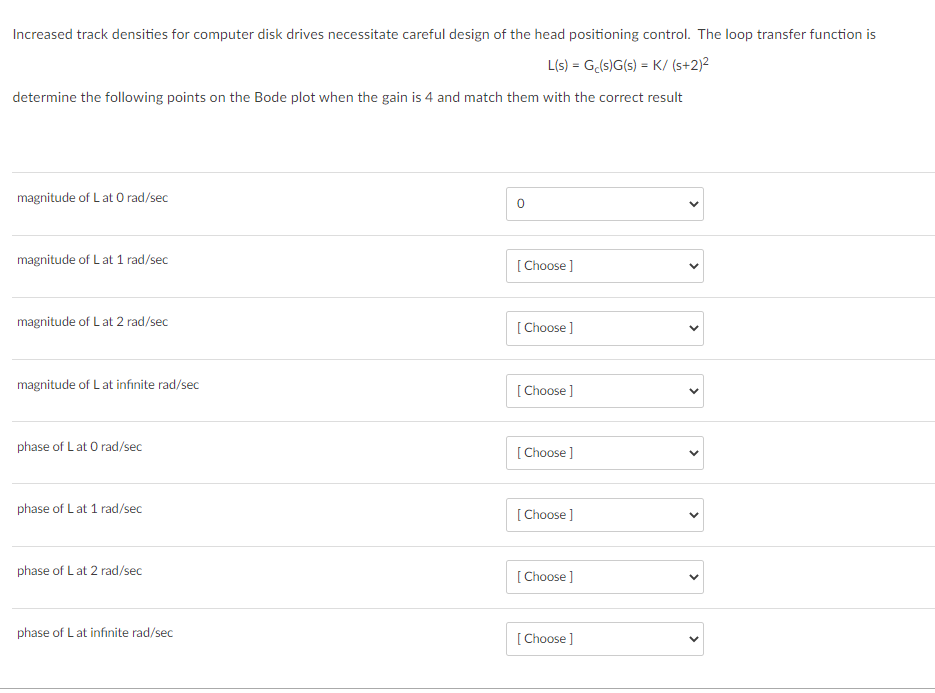Expand the phase at infinite rad/sec dropdown
Image resolution: width=935 pixels, height=693 pixels.
(604, 639)
